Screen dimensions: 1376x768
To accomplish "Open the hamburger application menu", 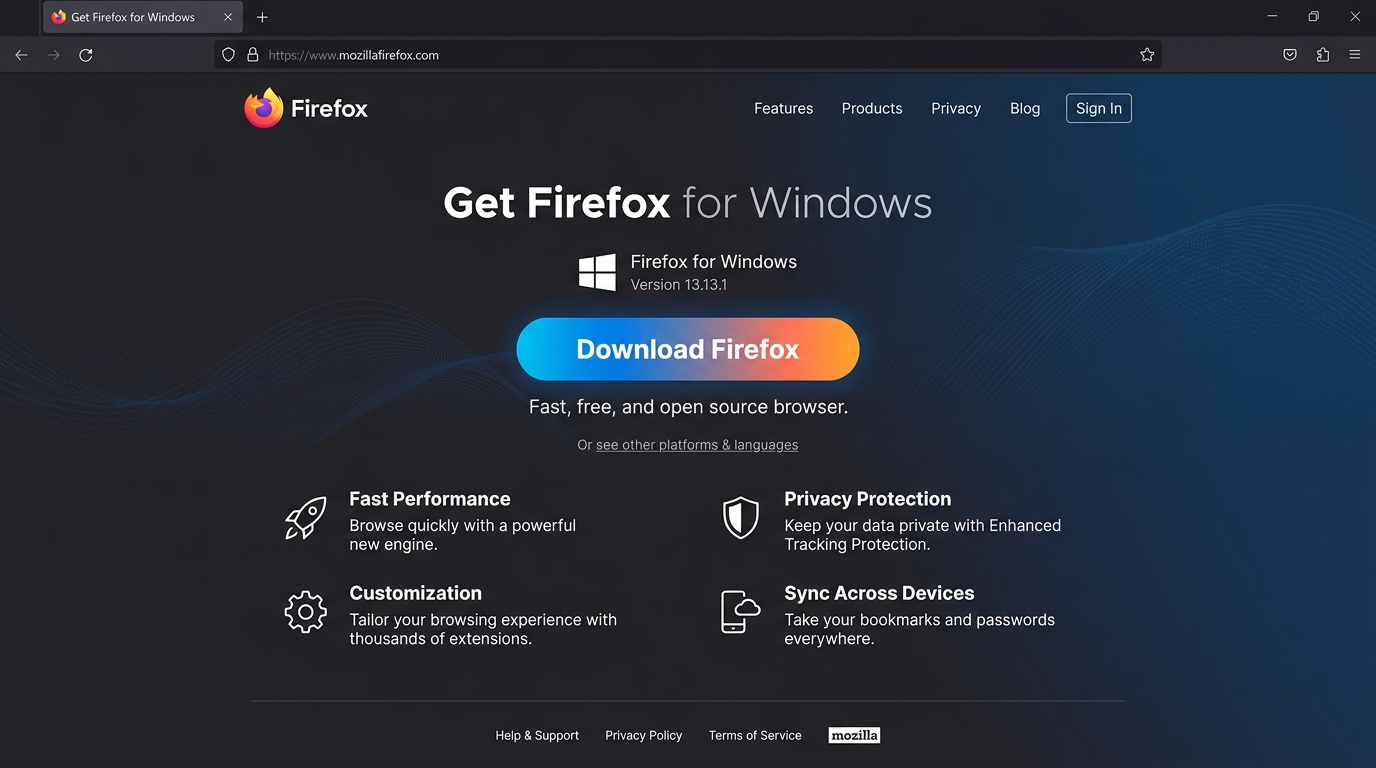I will (x=1355, y=55).
